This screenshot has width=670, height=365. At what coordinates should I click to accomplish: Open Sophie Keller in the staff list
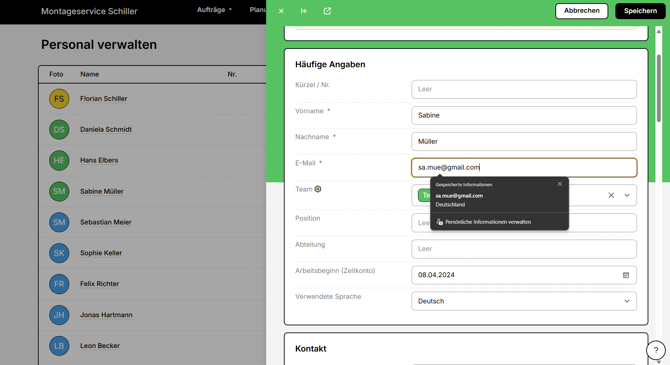click(101, 253)
